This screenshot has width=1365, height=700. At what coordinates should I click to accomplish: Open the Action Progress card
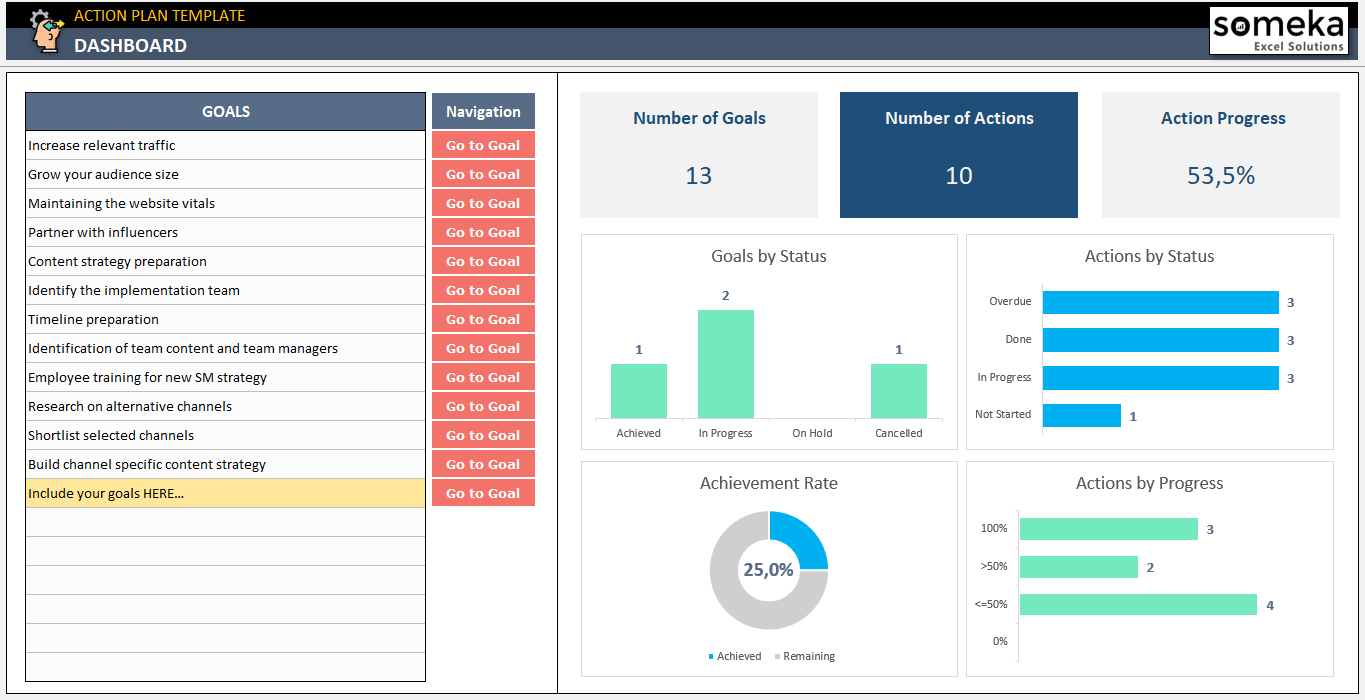tap(1220, 155)
